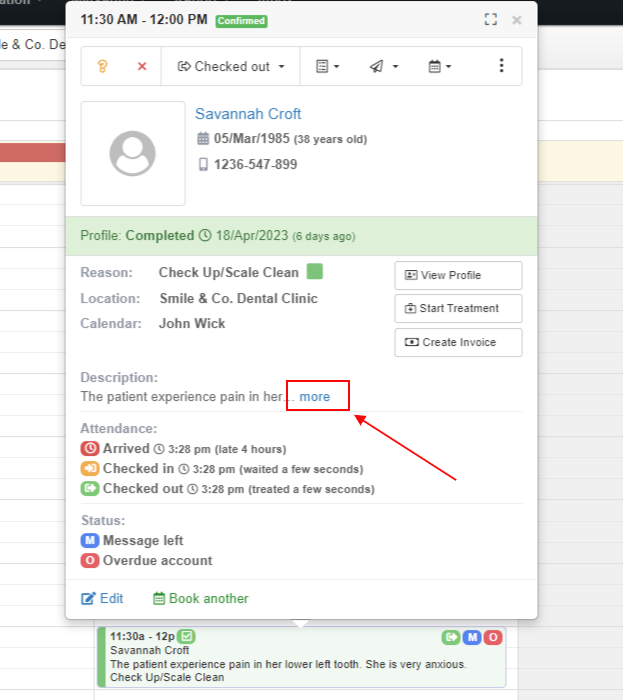Open the three-dot more options menu

[x=501, y=66]
